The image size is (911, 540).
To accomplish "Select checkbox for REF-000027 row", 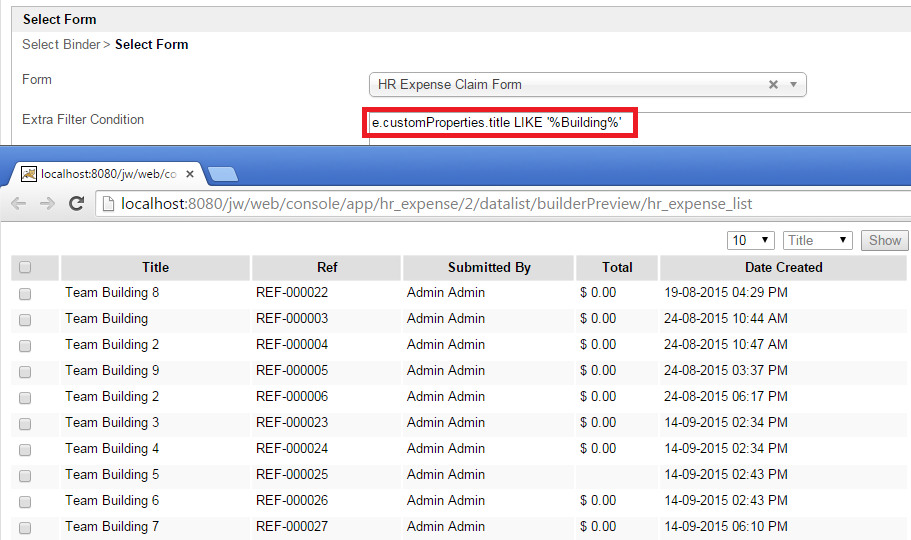I will point(25,527).
